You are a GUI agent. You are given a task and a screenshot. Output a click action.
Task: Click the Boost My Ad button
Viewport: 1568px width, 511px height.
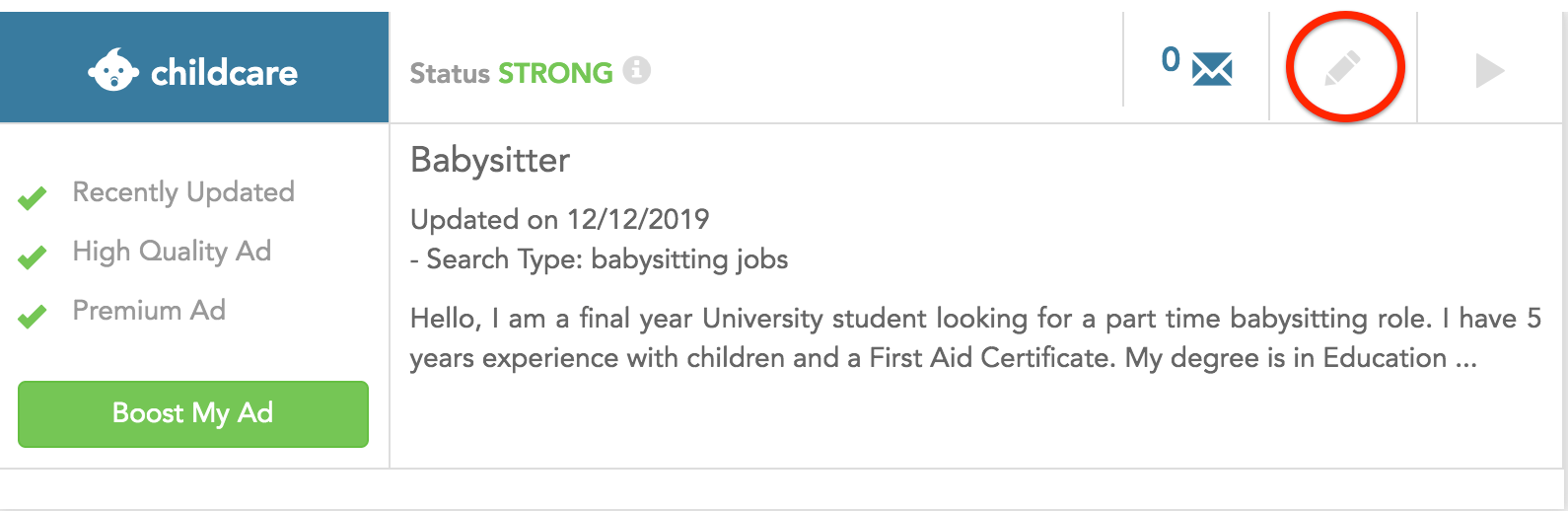coord(193,414)
